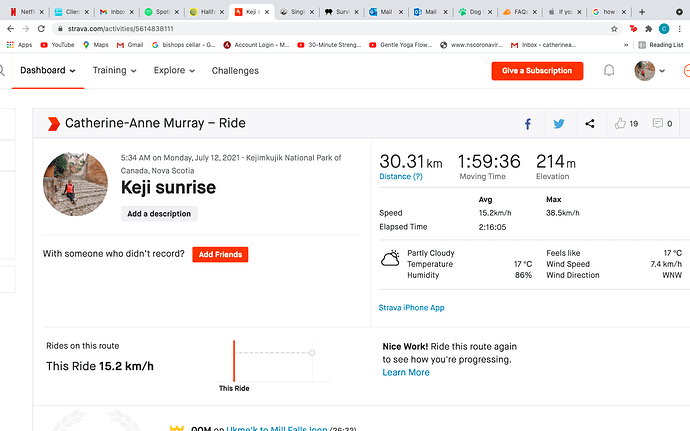Click the Distance (?) help link

[401, 177]
